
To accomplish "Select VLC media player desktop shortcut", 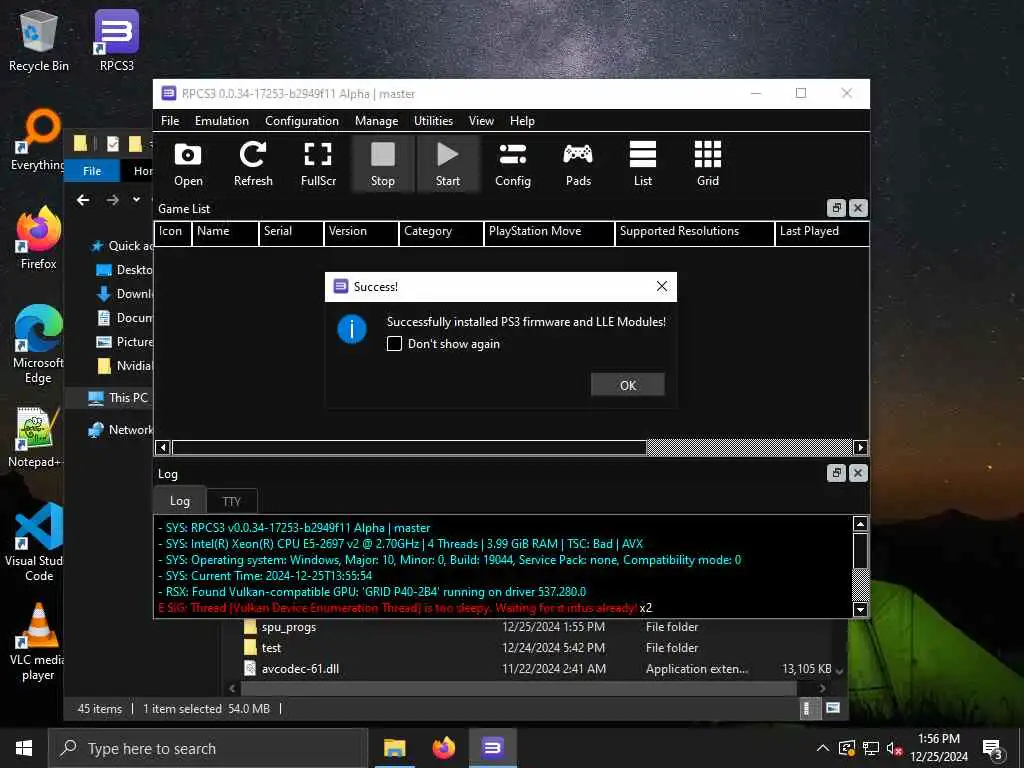I will pyautogui.click(x=38, y=643).
